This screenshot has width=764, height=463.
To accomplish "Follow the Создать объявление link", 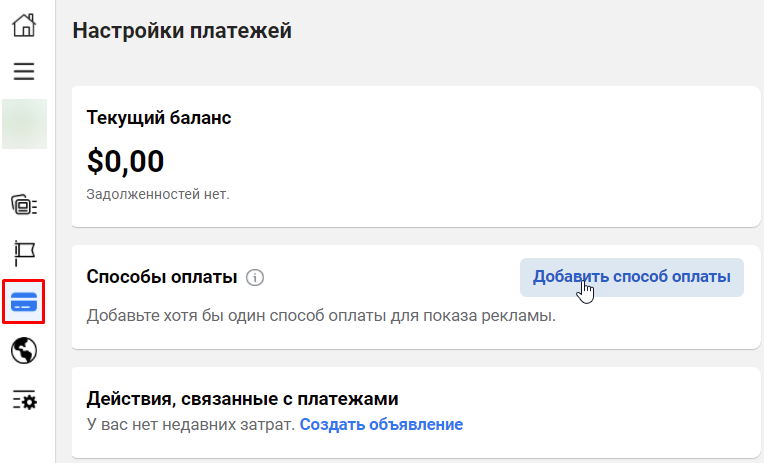I will coord(381,424).
